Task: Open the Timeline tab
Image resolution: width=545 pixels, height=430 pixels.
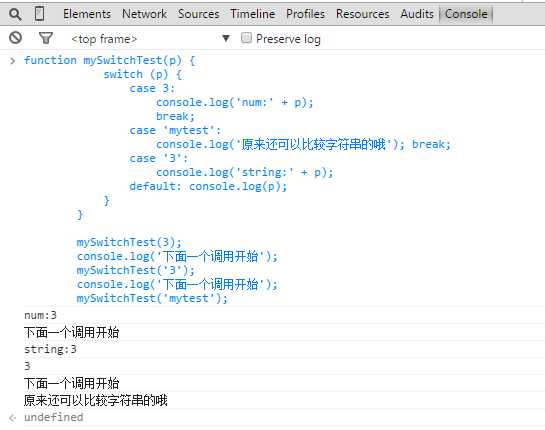Action: point(253,14)
